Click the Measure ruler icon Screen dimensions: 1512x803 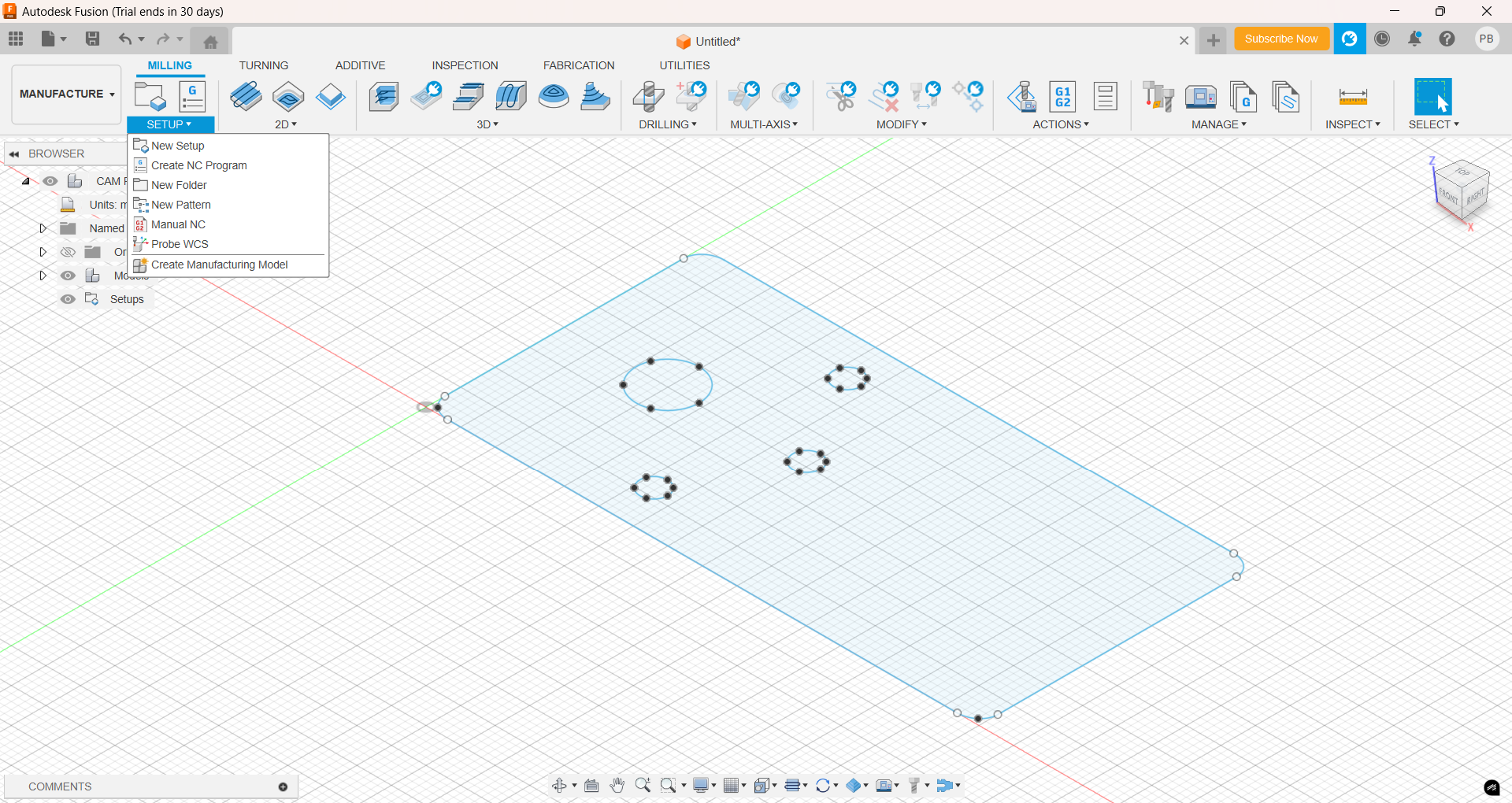[1353, 96]
